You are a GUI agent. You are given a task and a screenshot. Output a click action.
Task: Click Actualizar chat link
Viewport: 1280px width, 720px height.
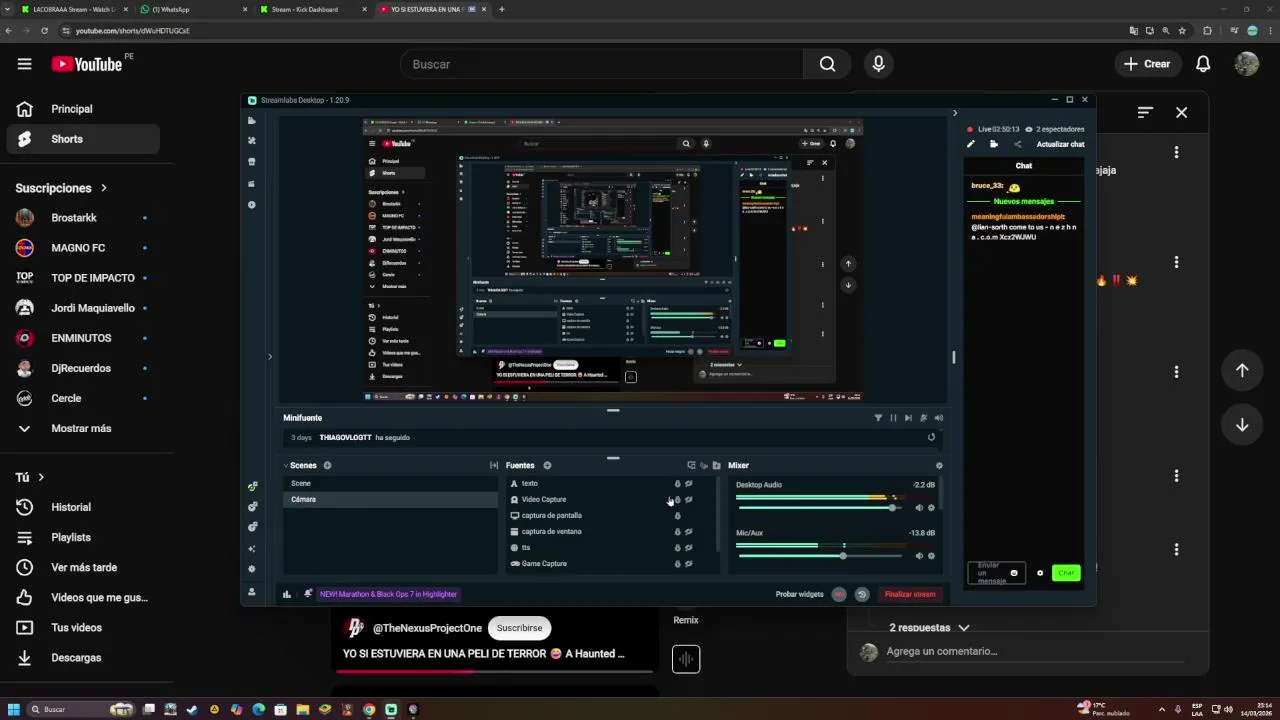[1060, 144]
